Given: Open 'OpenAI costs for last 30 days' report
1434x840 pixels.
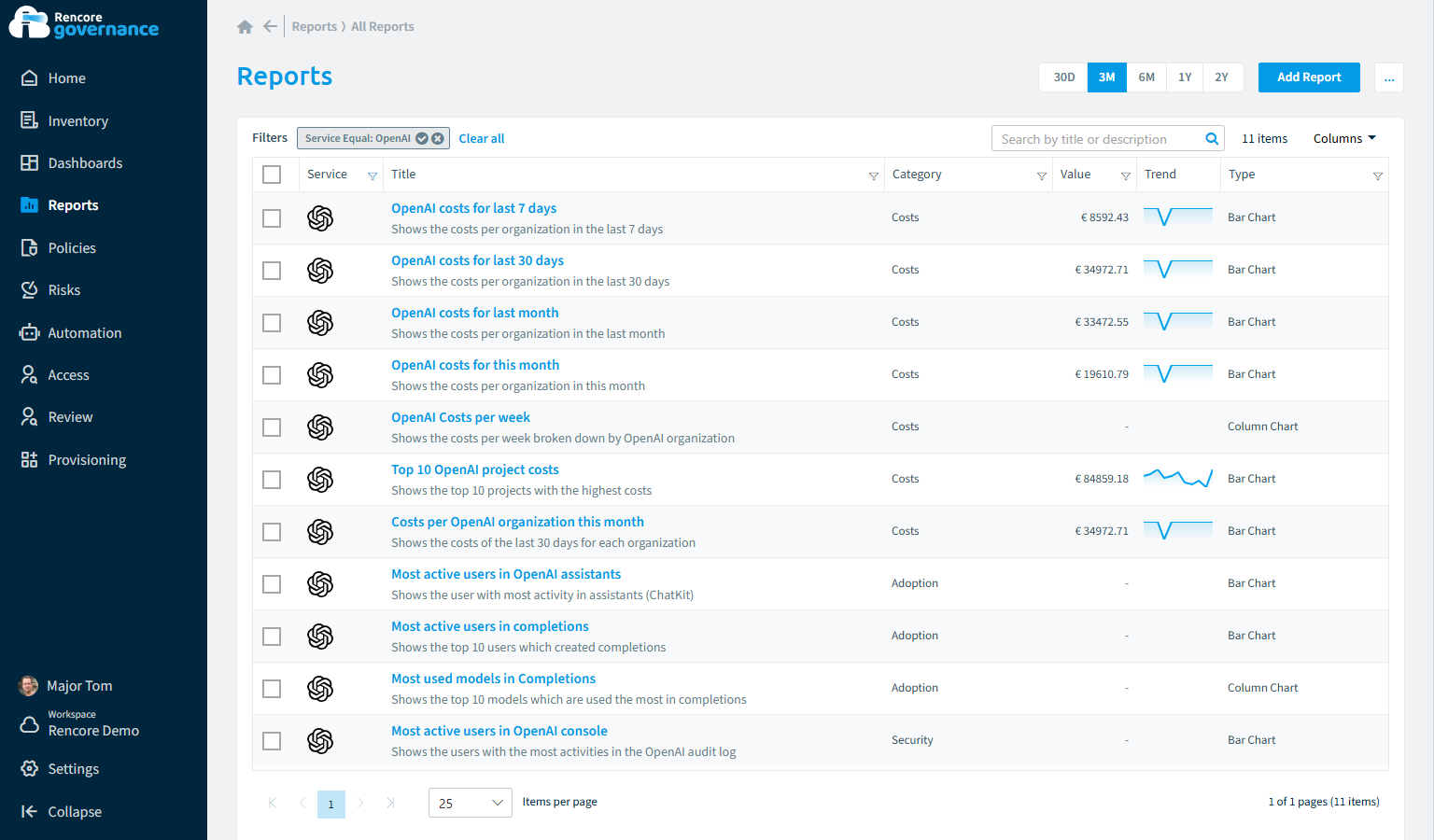Looking at the screenshot, I should (477, 260).
